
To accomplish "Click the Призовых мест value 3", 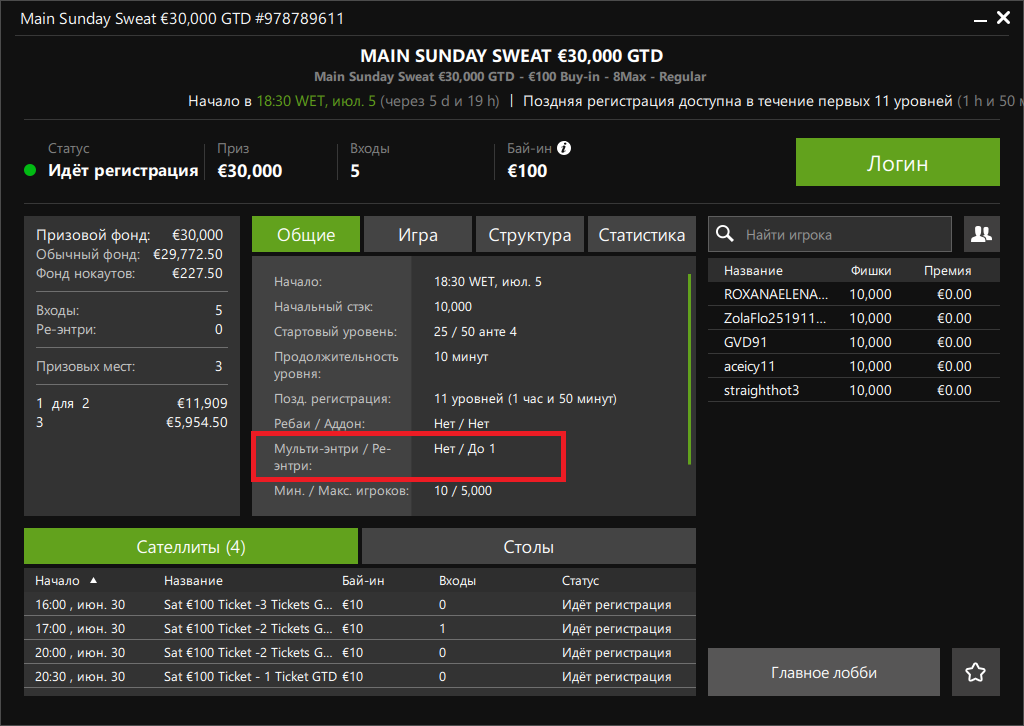I will (x=219, y=366).
